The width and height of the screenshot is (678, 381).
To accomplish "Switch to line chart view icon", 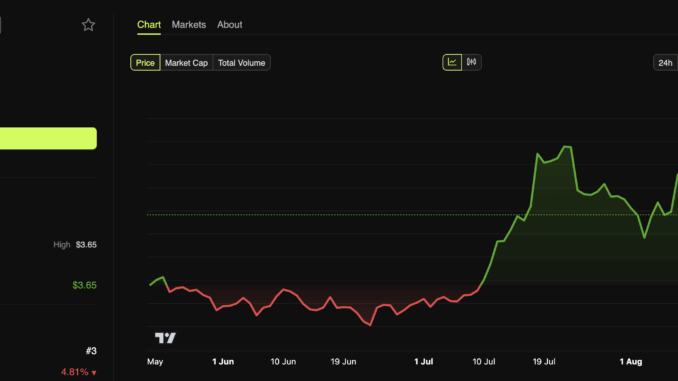I will 452,62.
